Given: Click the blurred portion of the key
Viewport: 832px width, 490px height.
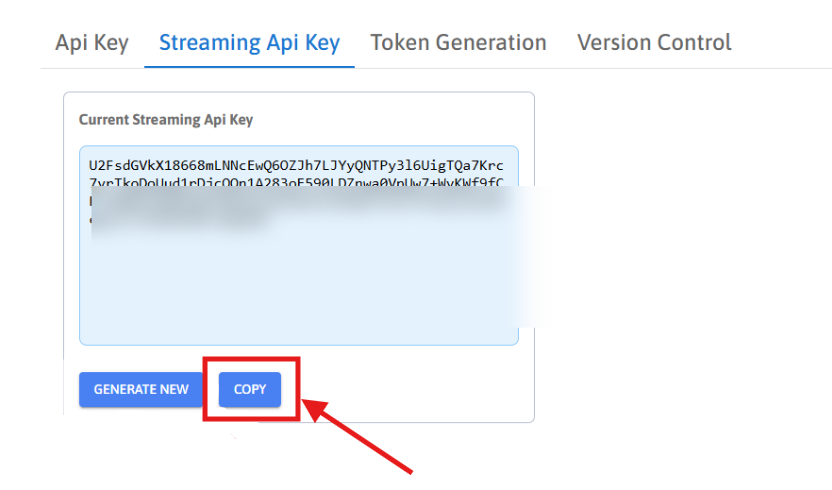Looking at the screenshot, I should click(300, 212).
